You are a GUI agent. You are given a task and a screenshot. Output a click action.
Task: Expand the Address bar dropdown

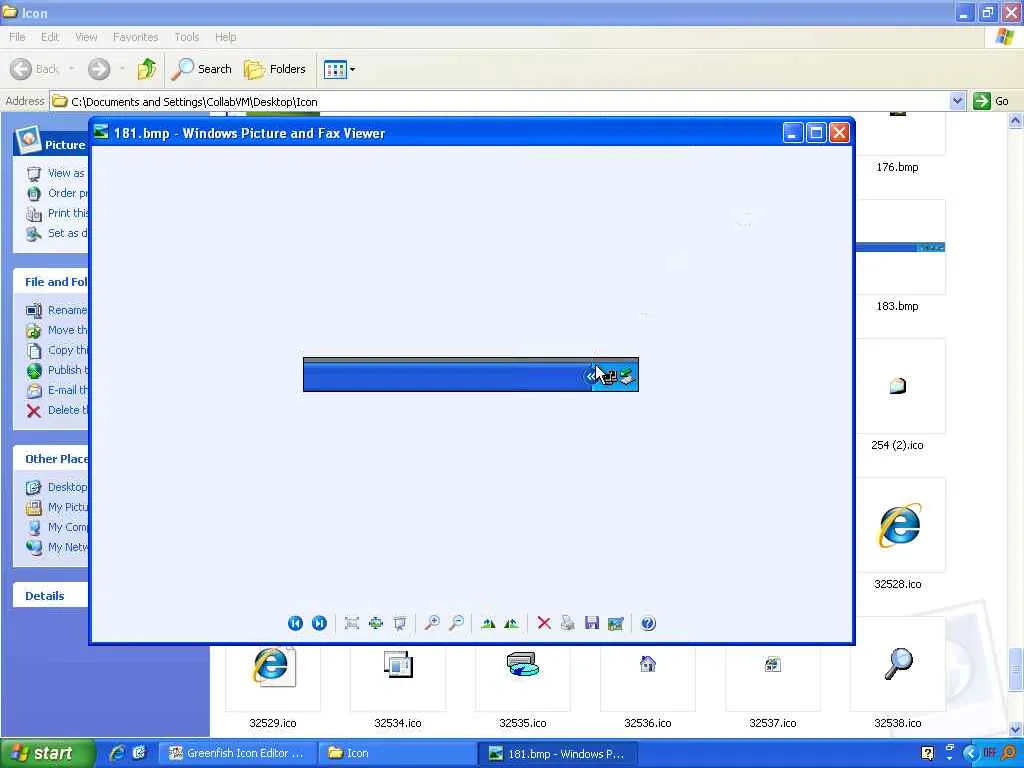957,101
